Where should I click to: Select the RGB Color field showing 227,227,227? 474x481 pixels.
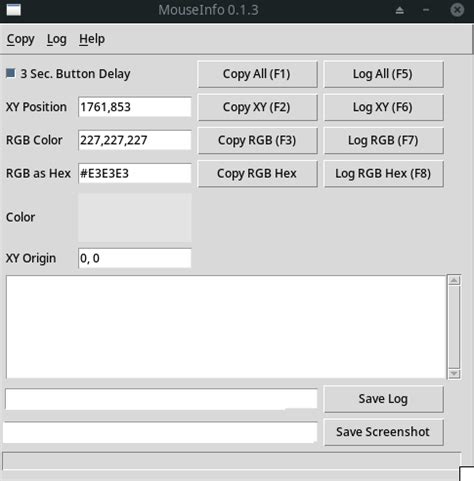click(x=135, y=140)
